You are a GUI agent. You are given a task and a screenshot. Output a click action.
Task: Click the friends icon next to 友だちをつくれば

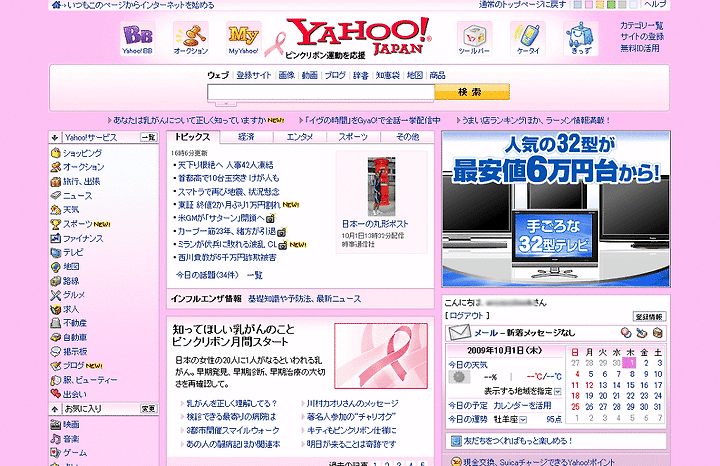456,441
